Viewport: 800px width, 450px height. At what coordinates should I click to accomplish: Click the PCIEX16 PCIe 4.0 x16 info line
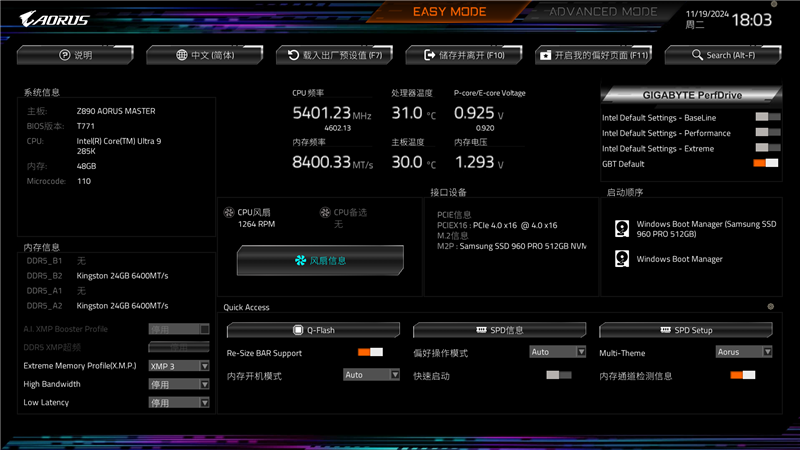coord(497,225)
